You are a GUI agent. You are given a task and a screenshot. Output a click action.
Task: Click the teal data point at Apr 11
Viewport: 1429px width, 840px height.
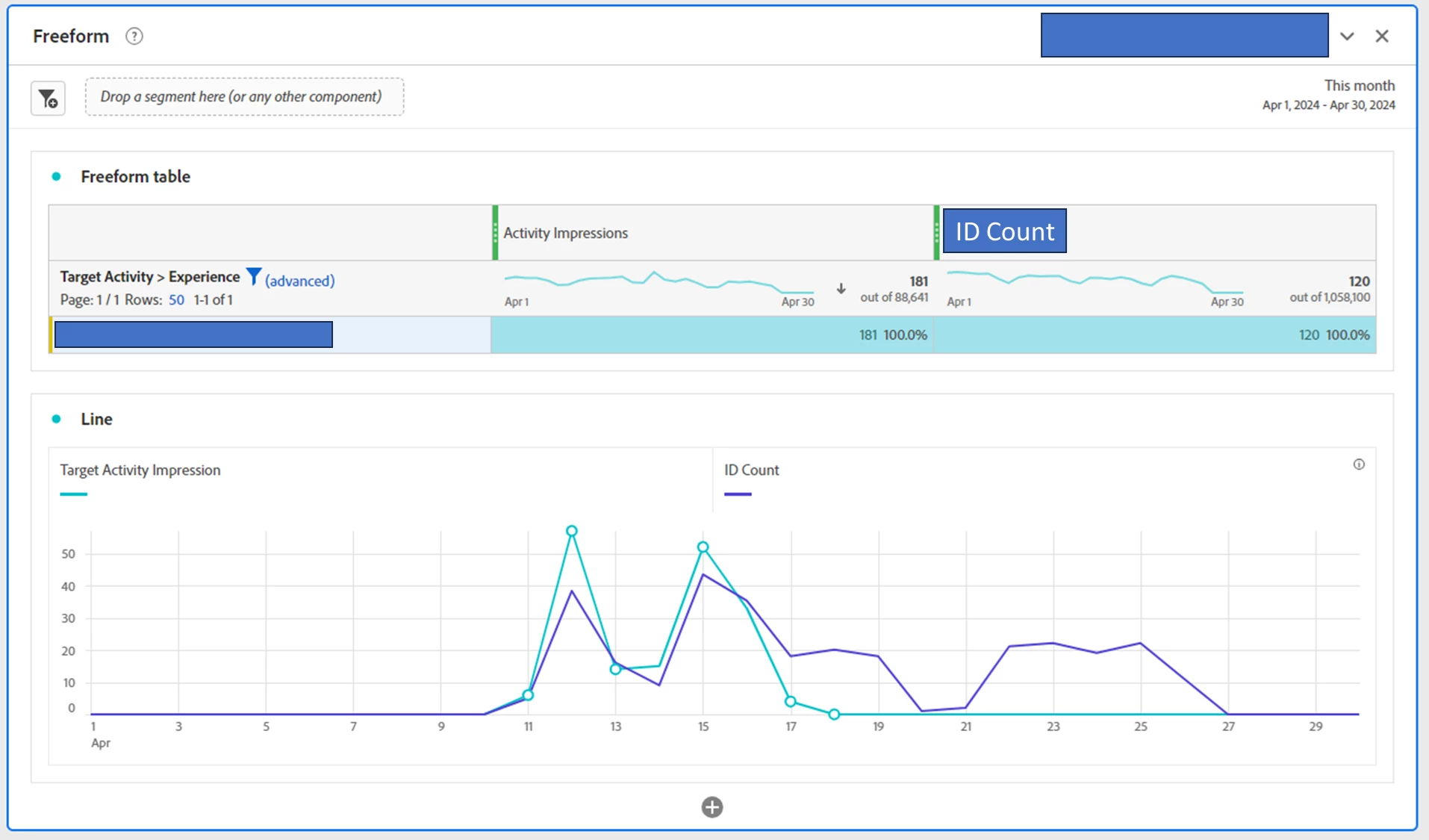[528, 695]
